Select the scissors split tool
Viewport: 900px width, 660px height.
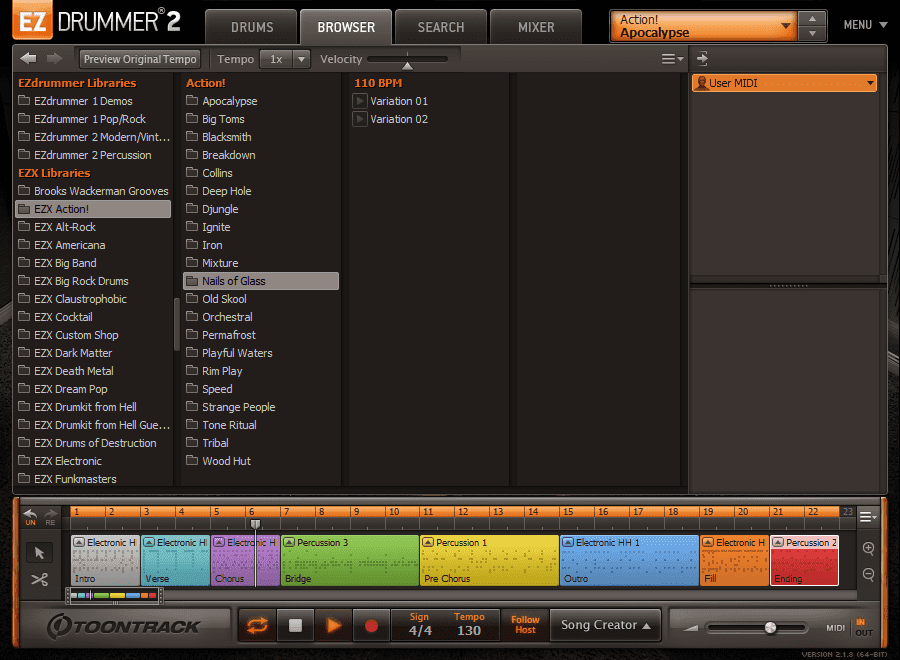(x=39, y=579)
